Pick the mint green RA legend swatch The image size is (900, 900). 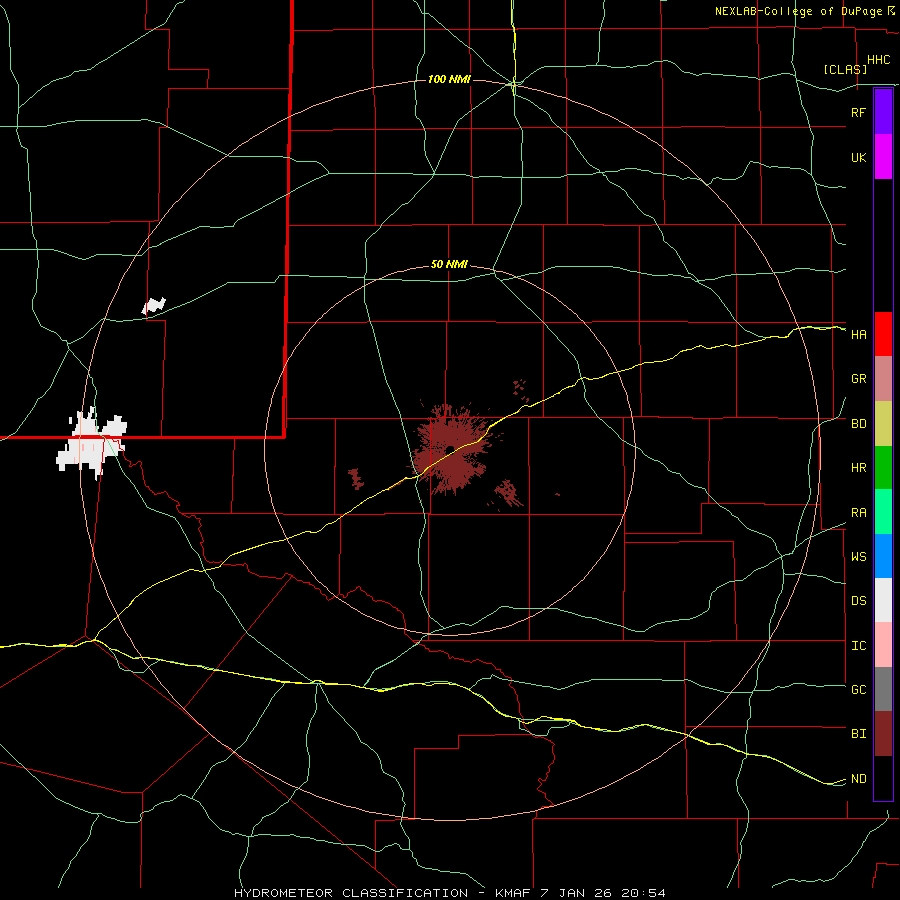click(x=883, y=512)
